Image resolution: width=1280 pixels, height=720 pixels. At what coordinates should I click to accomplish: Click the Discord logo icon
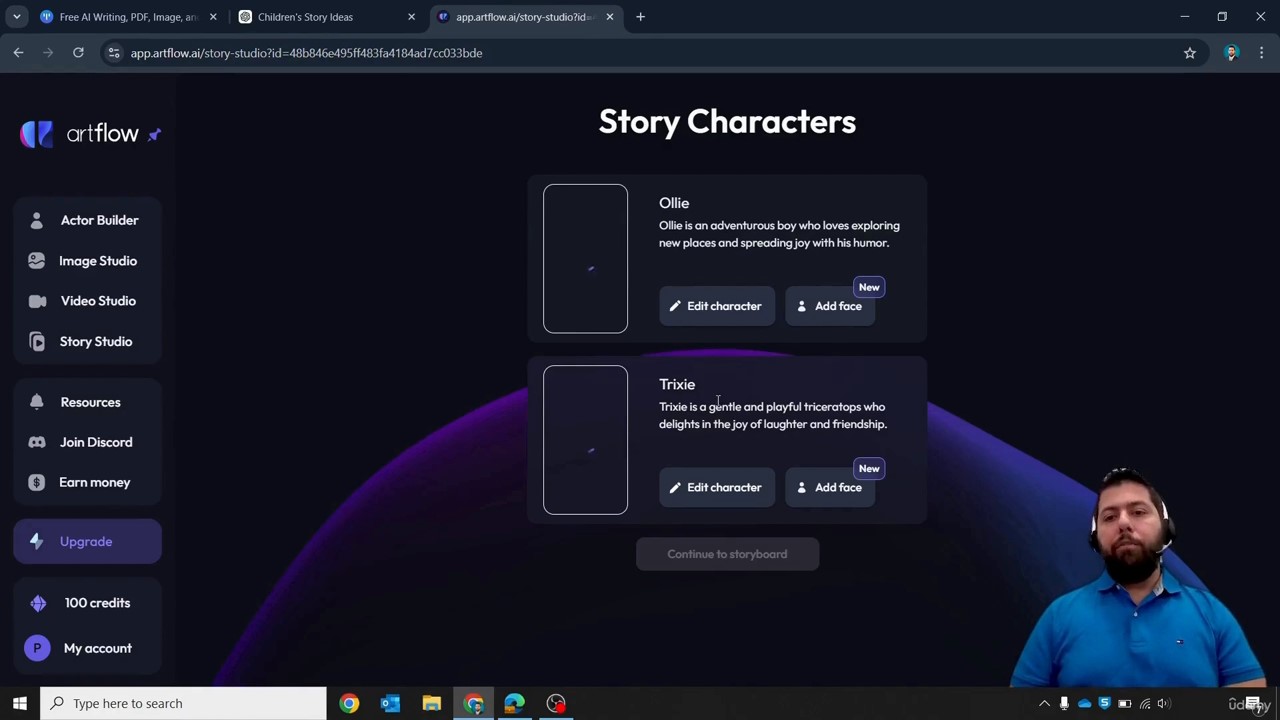(x=37, y=442)
